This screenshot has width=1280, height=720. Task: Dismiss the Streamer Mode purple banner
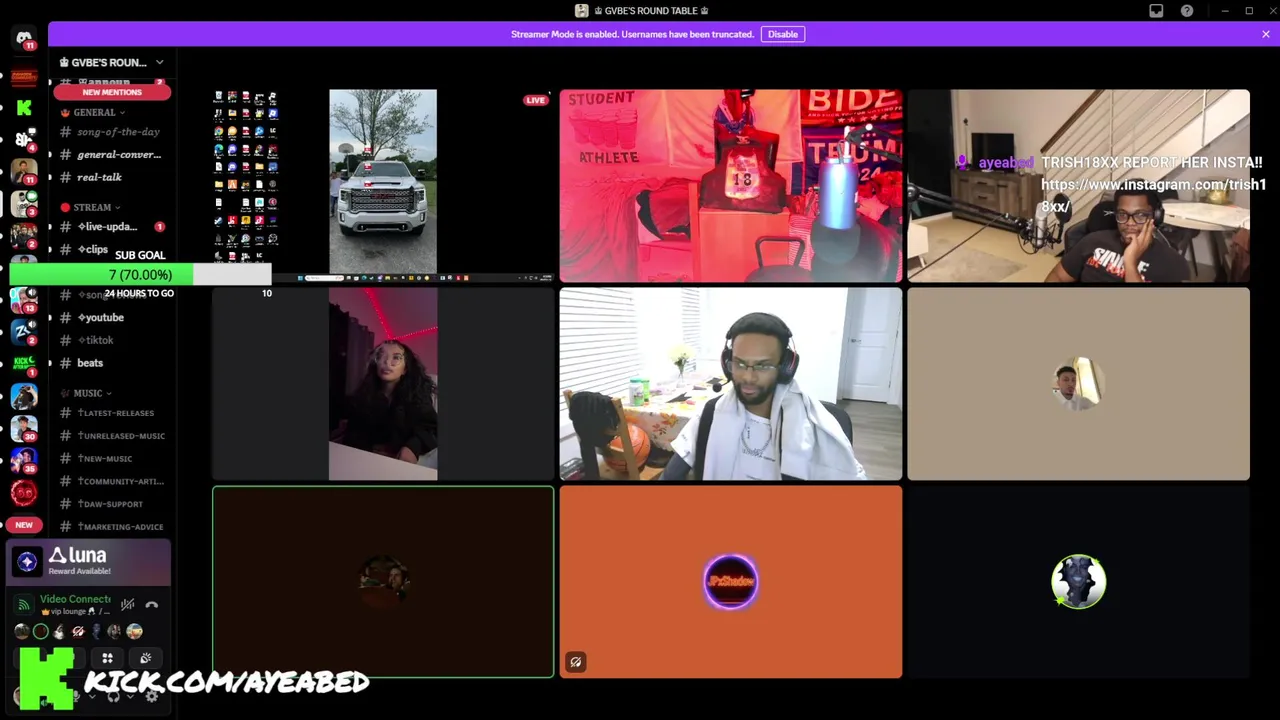(1265, 34)
